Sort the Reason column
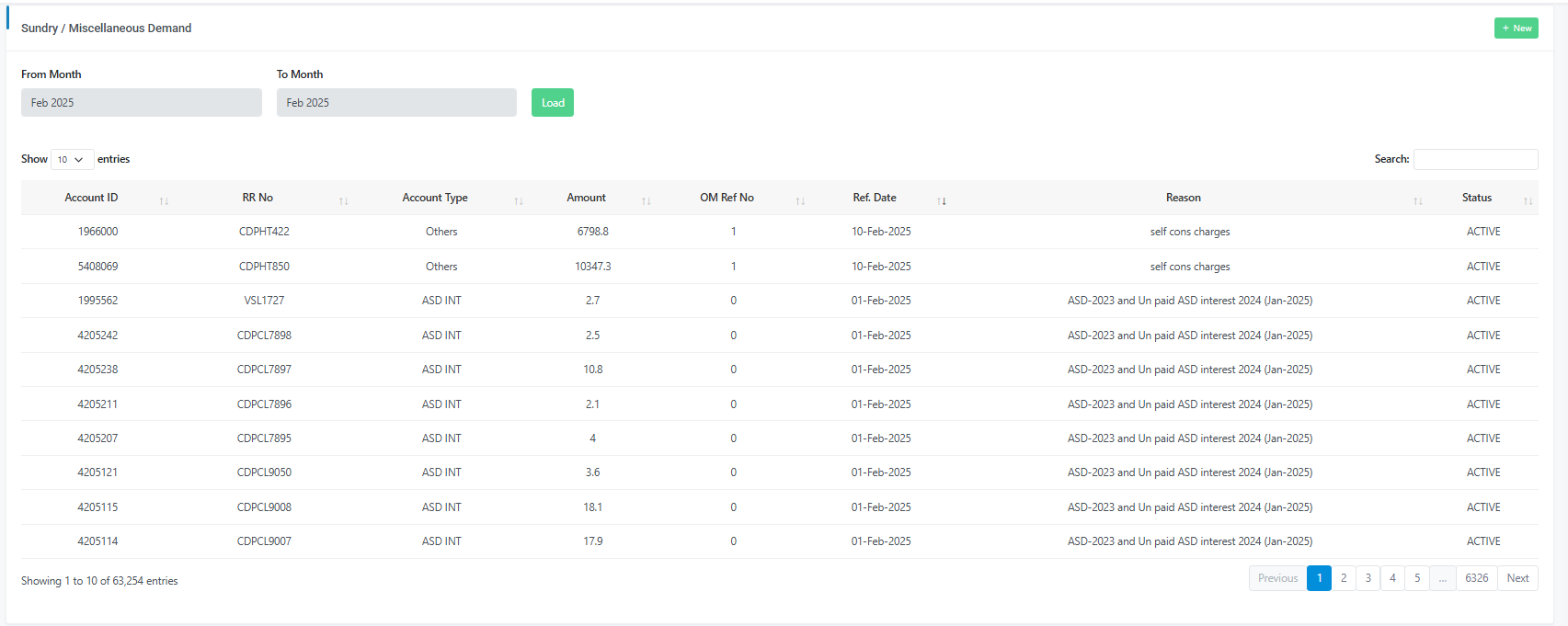This screenshot has width=1568, height=626. 1183,198
